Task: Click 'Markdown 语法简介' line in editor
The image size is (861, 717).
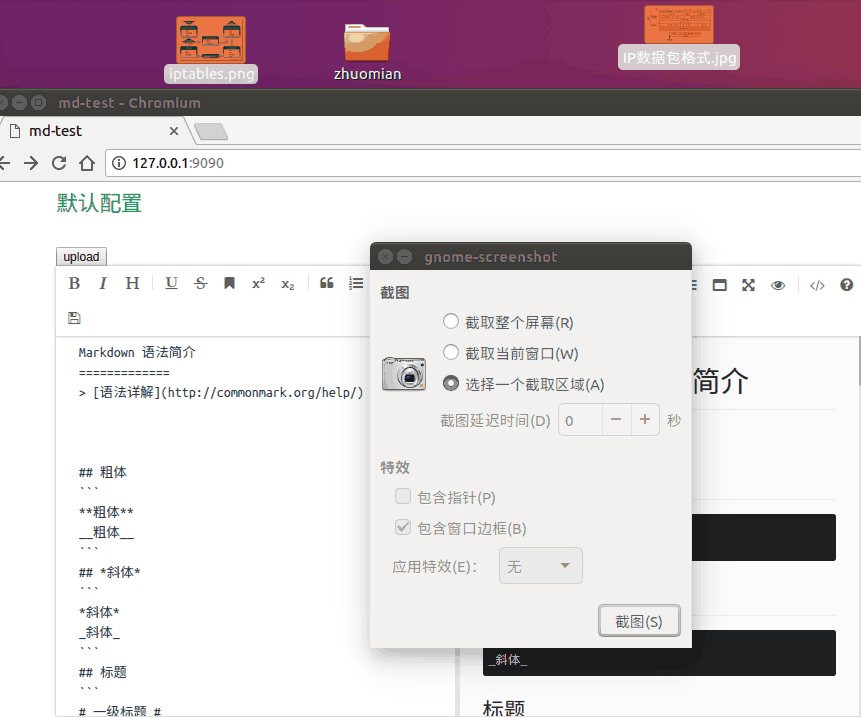Action: (137, 352)
